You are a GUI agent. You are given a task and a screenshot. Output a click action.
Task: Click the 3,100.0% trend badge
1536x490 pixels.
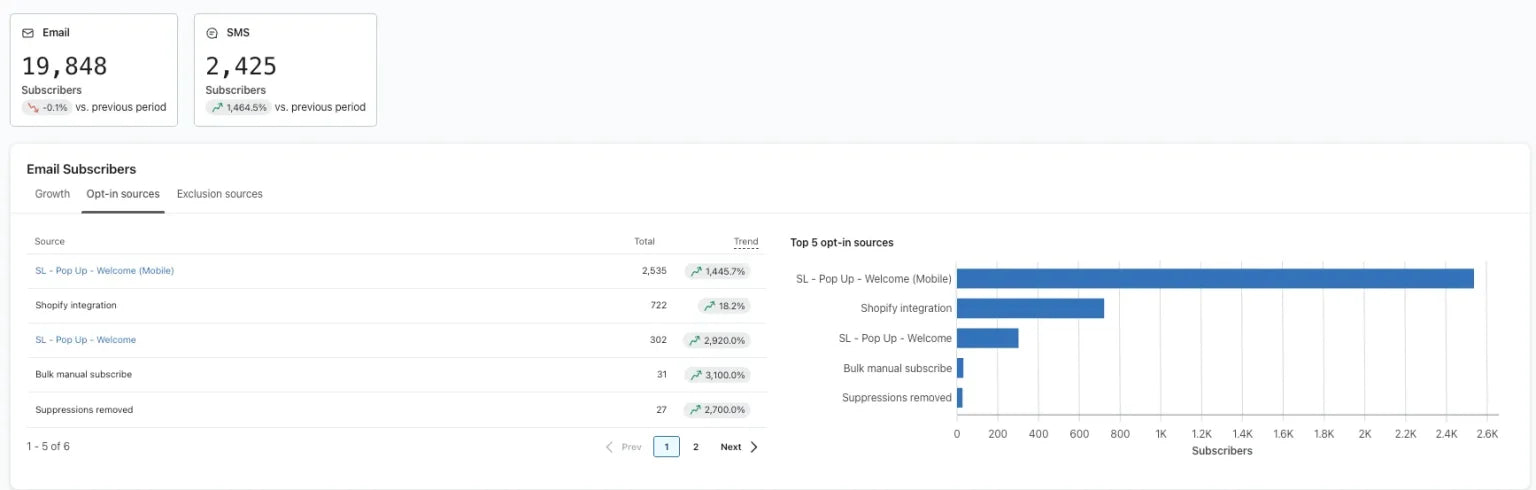pos(718,375)
